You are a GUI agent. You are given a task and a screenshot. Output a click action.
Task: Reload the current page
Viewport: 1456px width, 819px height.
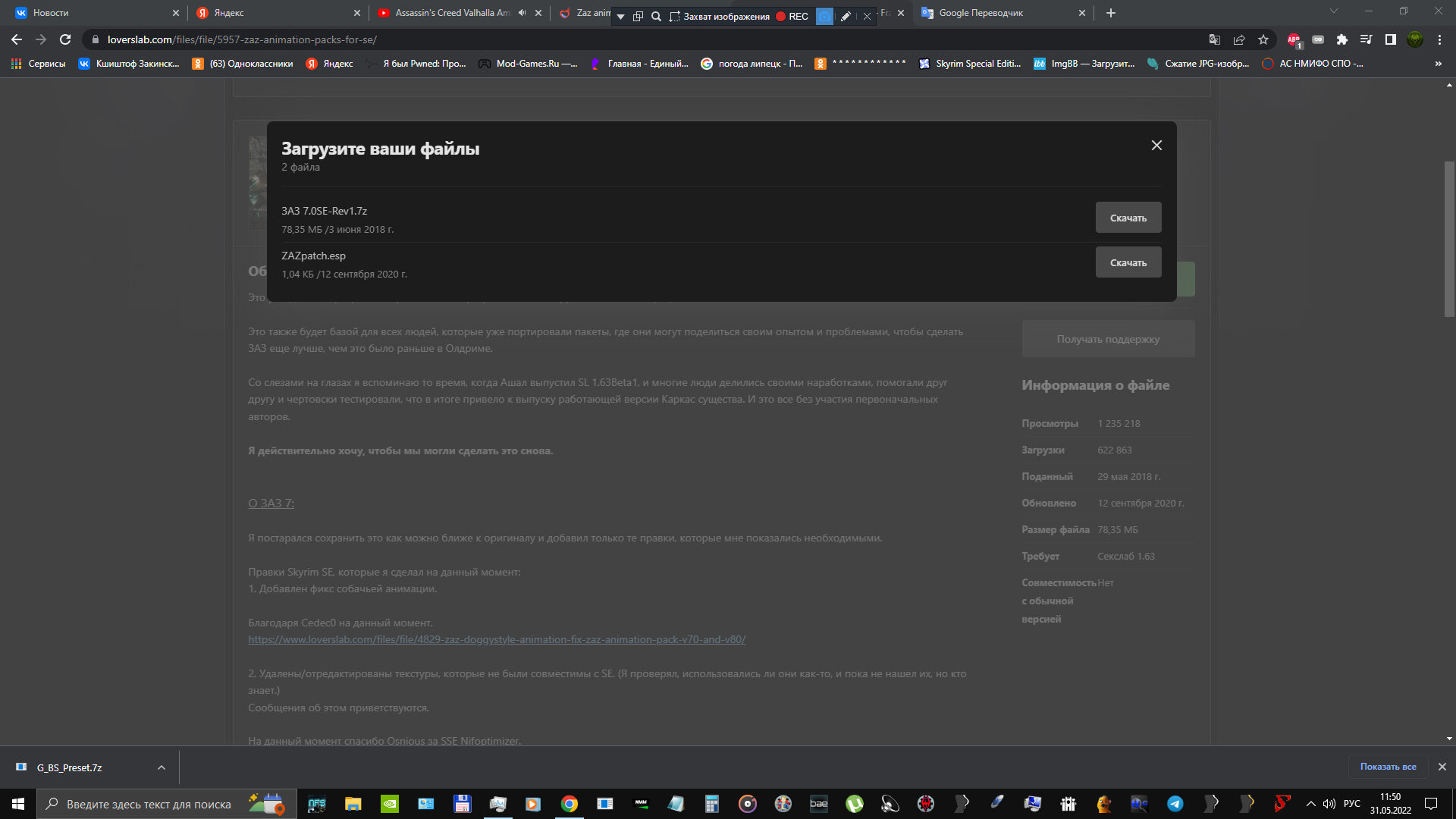(65, 39)
